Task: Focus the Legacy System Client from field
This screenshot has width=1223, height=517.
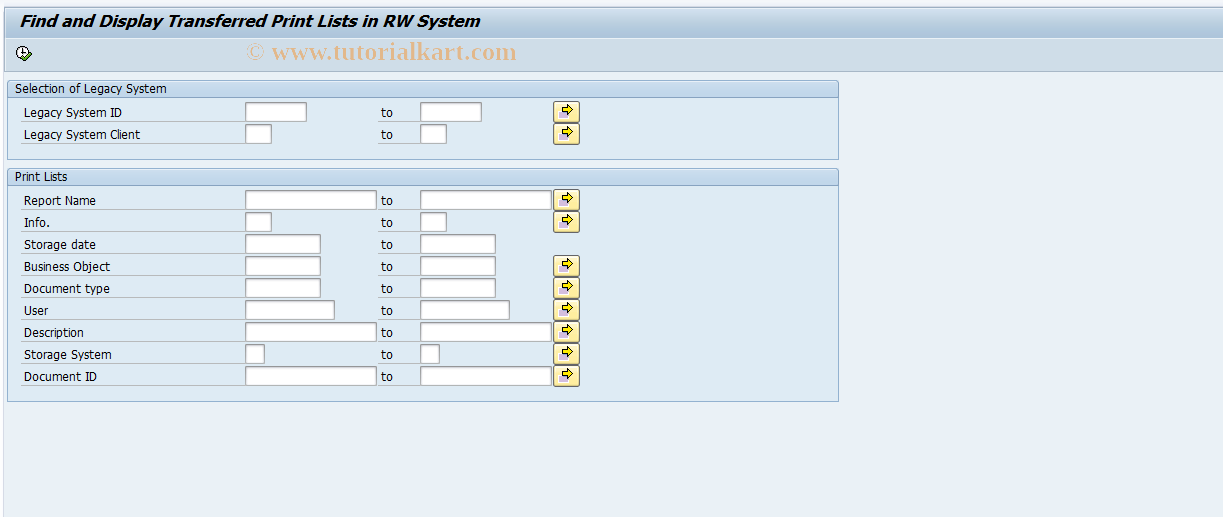Action: click(258, 134)
